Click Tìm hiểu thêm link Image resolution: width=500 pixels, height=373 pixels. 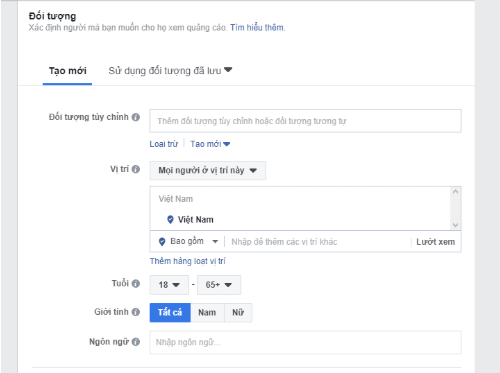[257, 27]
